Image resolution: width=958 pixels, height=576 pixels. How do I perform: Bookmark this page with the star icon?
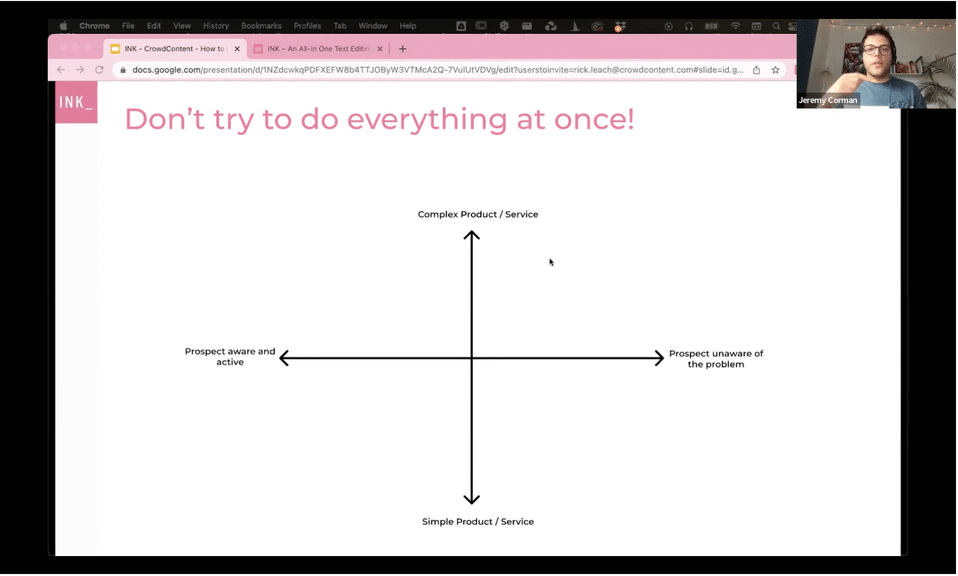click(x=775, y=70)
